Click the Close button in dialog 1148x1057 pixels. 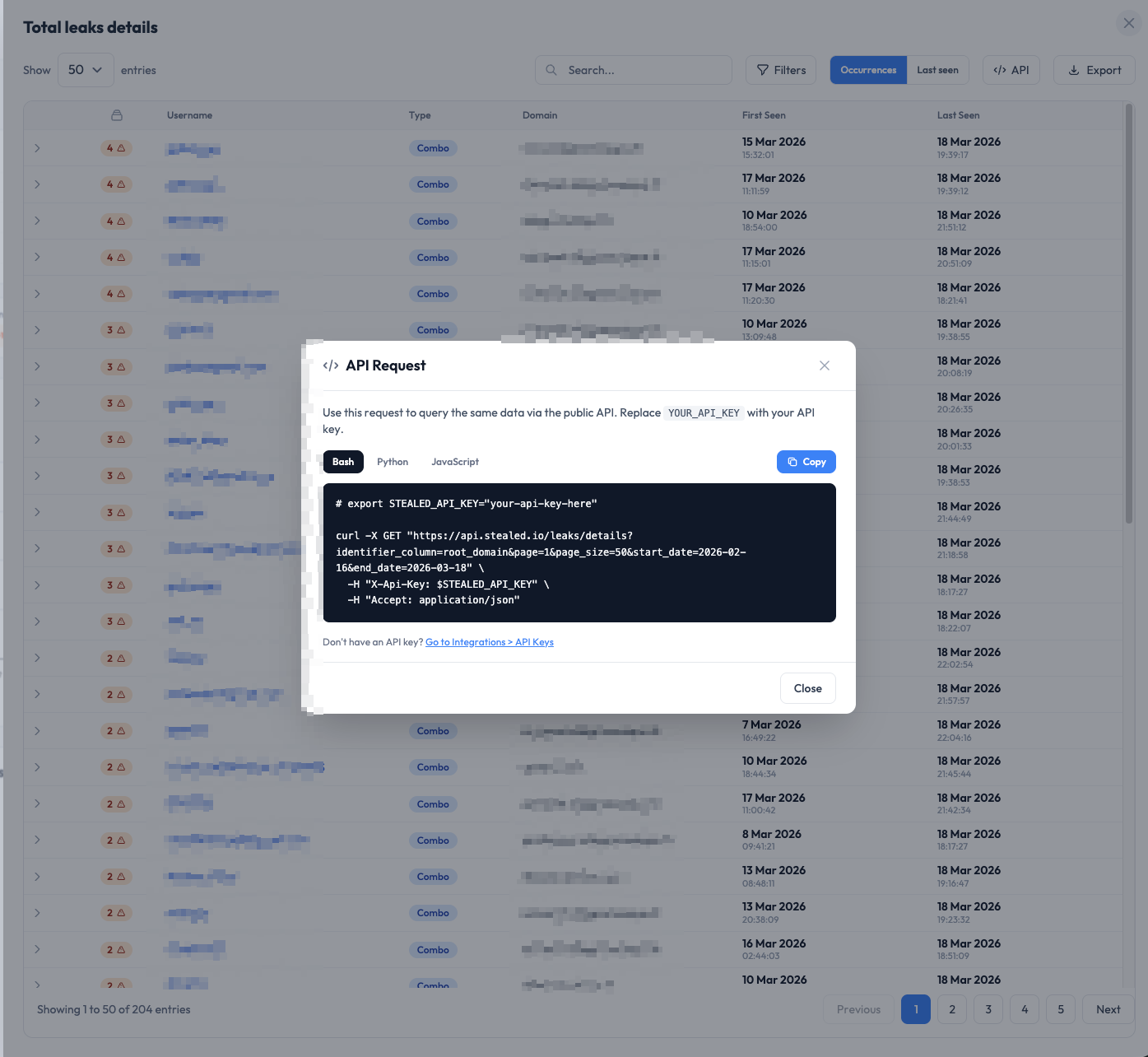click(x=807, y=688)
